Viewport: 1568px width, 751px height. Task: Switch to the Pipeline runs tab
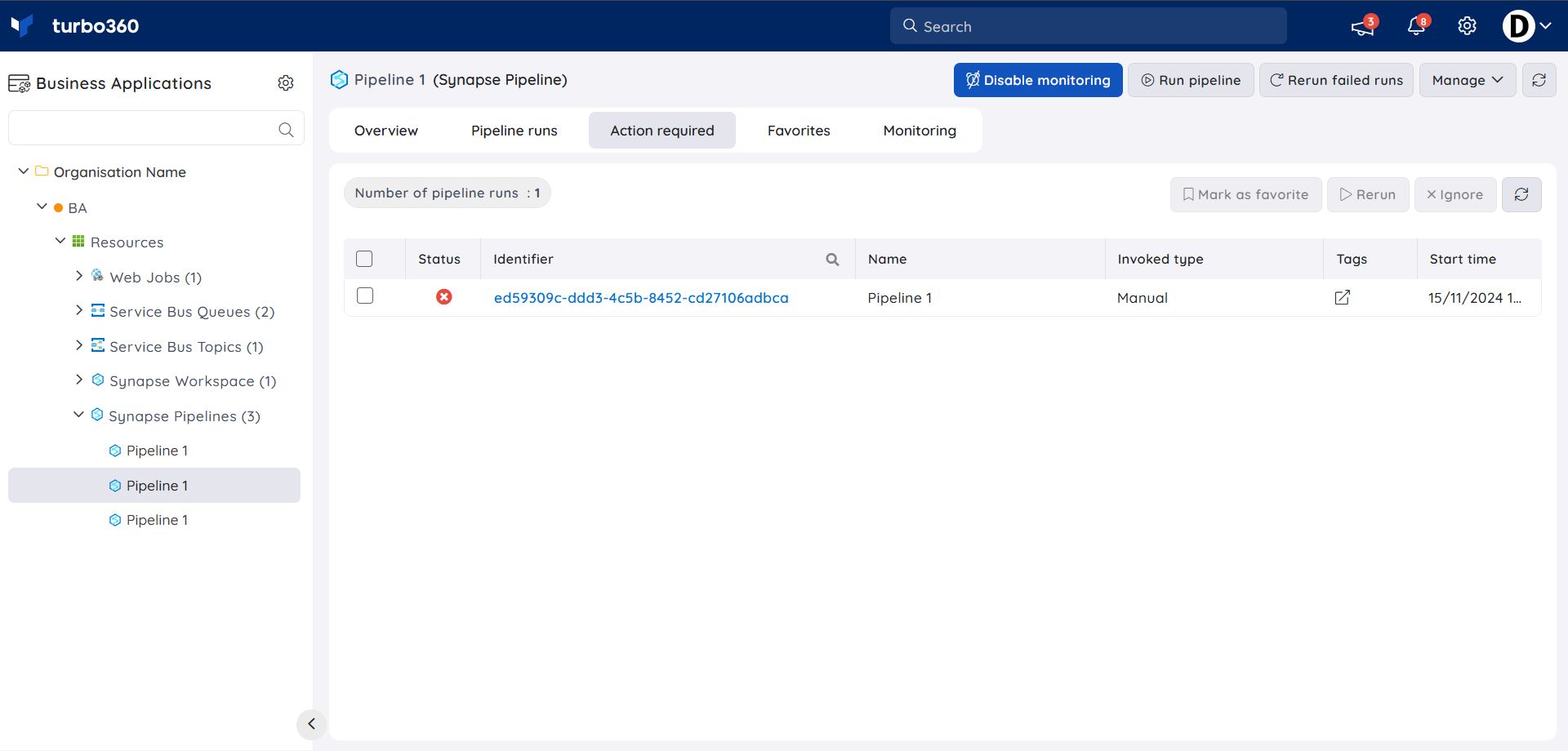coord(514,131)
